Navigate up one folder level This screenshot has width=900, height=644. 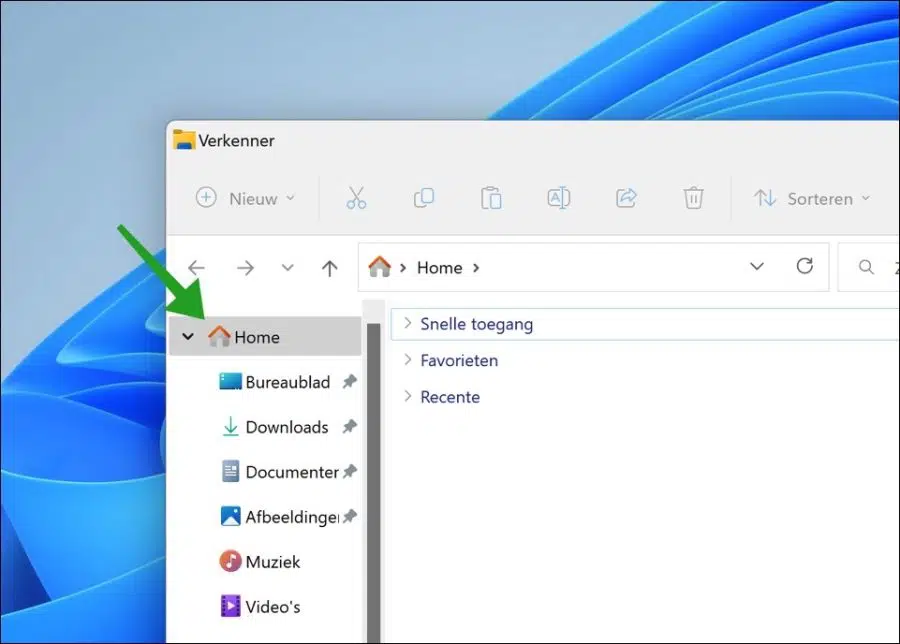click(x=329, y=268)
